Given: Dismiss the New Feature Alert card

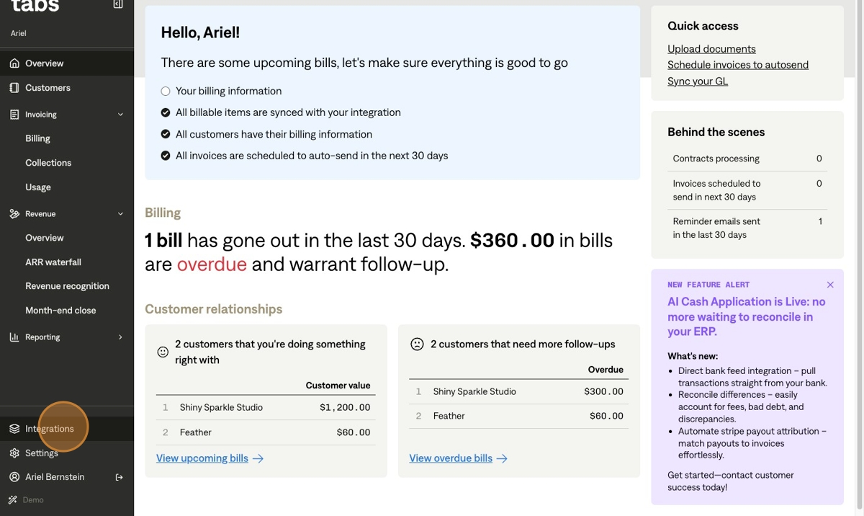Looking at the screenshot, I should point(830,285).
